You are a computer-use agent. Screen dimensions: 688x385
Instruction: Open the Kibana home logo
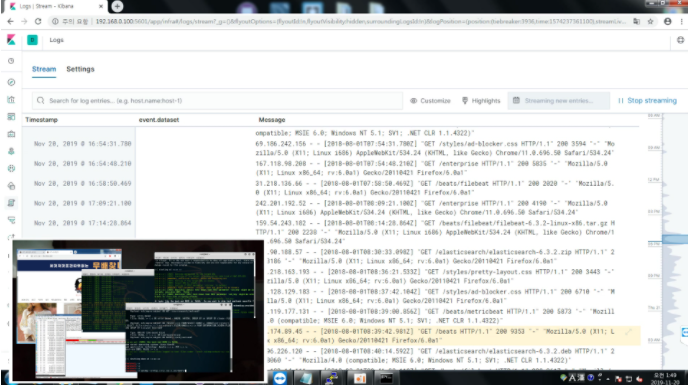pyautogui.click(x=11, y=40)
